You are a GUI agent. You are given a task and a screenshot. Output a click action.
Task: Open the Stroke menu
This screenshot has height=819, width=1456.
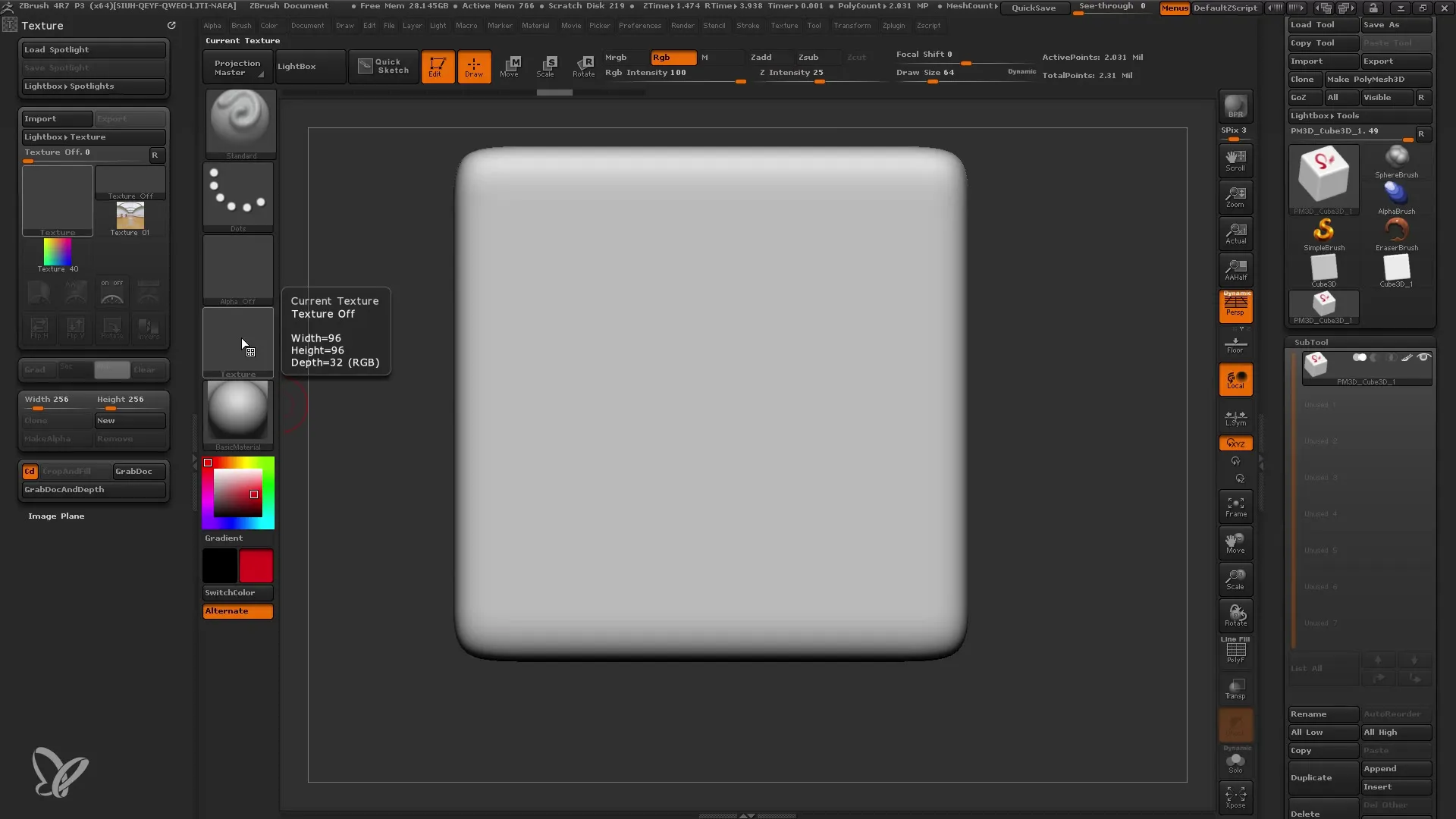click(748, 26)
